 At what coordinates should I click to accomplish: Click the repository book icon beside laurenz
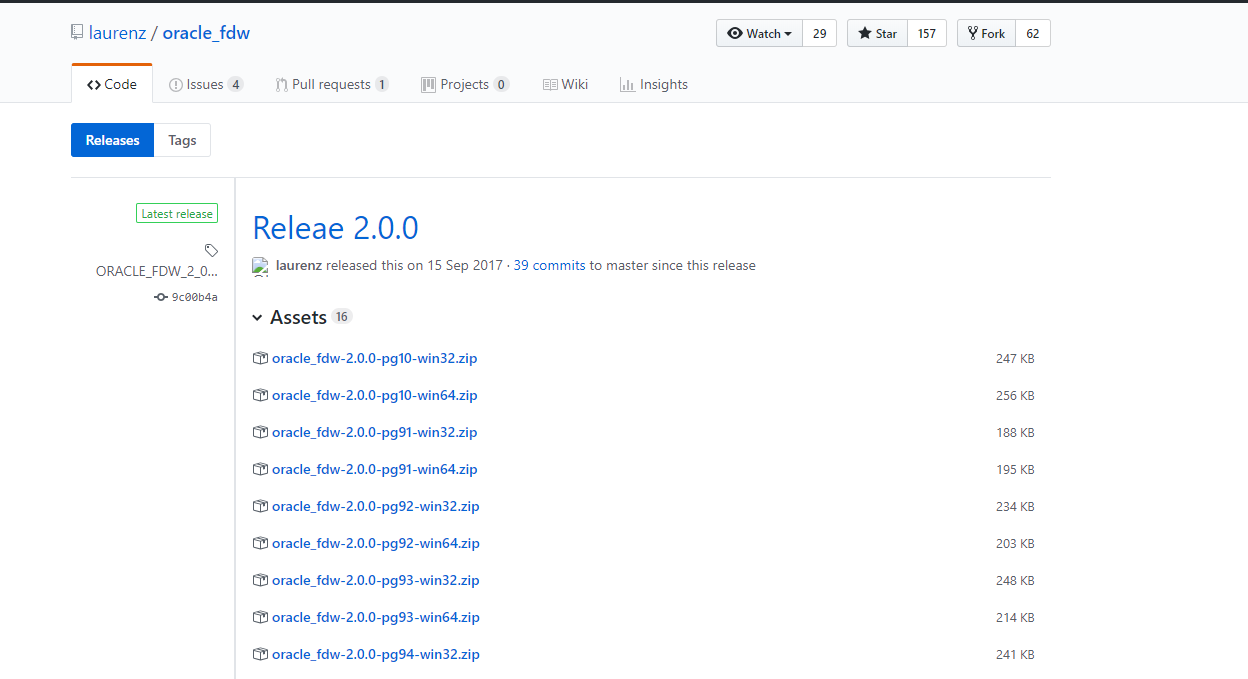pyautogui.click(x=77, y=33)
